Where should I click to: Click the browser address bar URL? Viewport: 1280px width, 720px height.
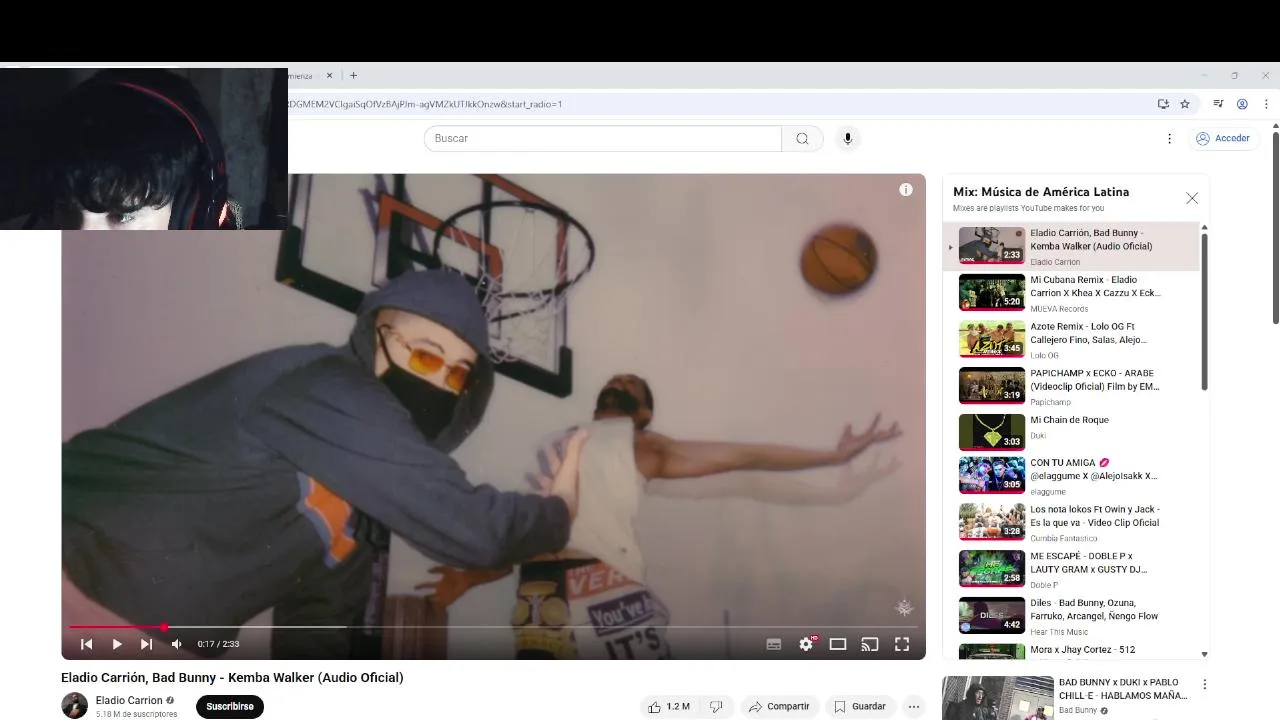(426, 104)
